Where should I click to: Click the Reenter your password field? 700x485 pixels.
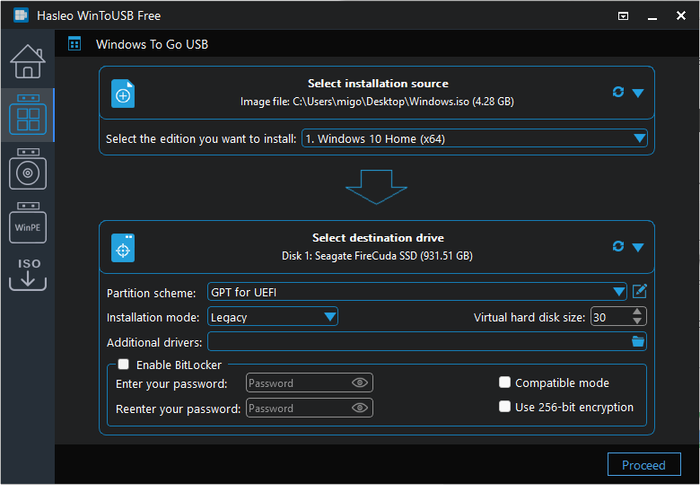[x=309, y=408]
